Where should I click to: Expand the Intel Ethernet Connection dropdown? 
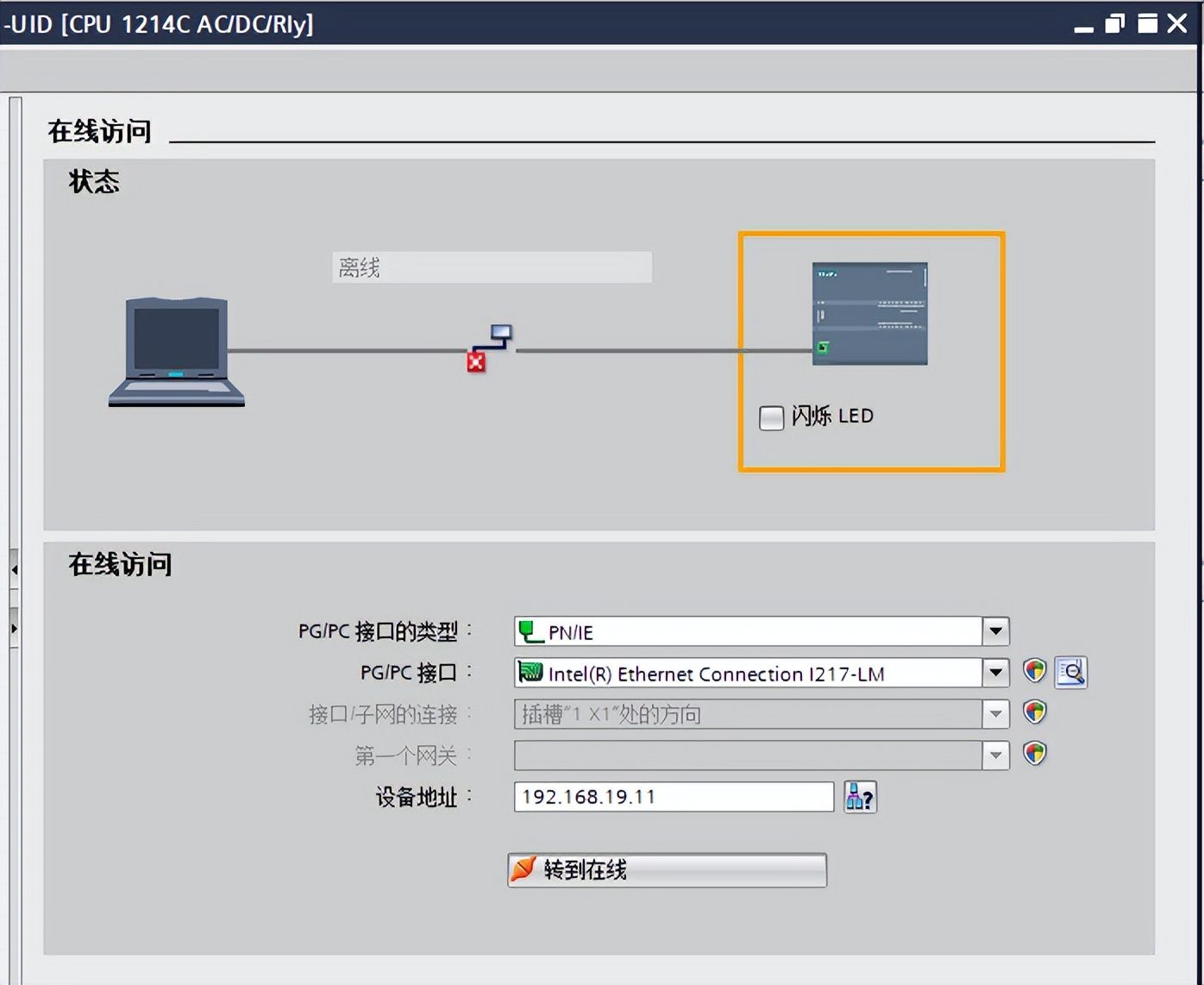(x=995, y=673)
